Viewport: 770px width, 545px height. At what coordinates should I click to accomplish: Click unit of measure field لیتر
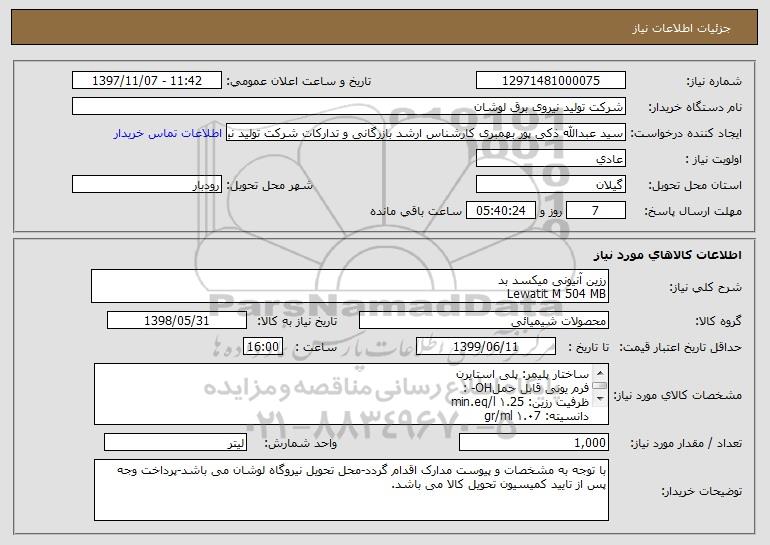pyautogui.click(x=175, y=442)
